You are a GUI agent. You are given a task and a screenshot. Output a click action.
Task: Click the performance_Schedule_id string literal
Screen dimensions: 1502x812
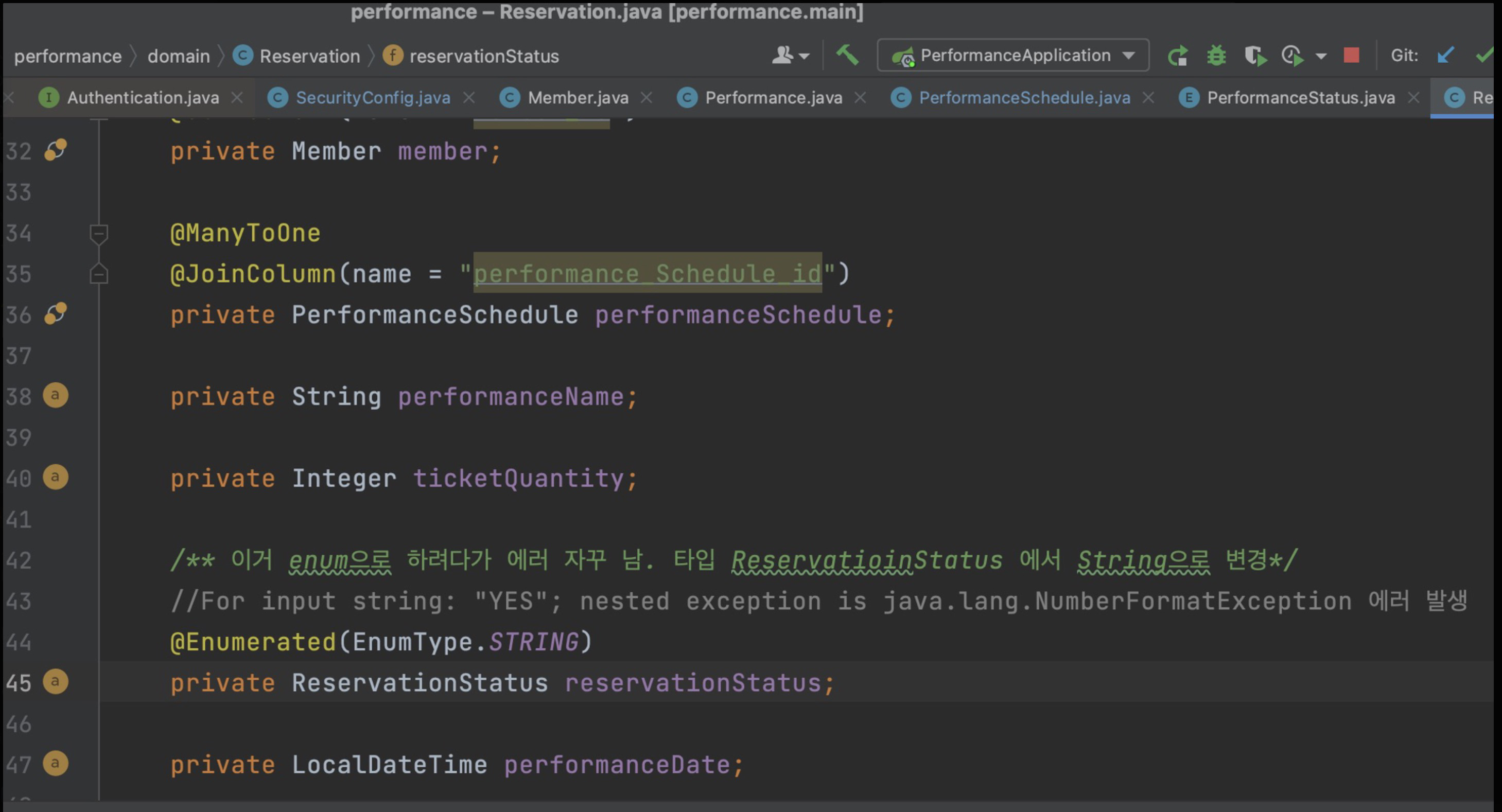[648, 274]
